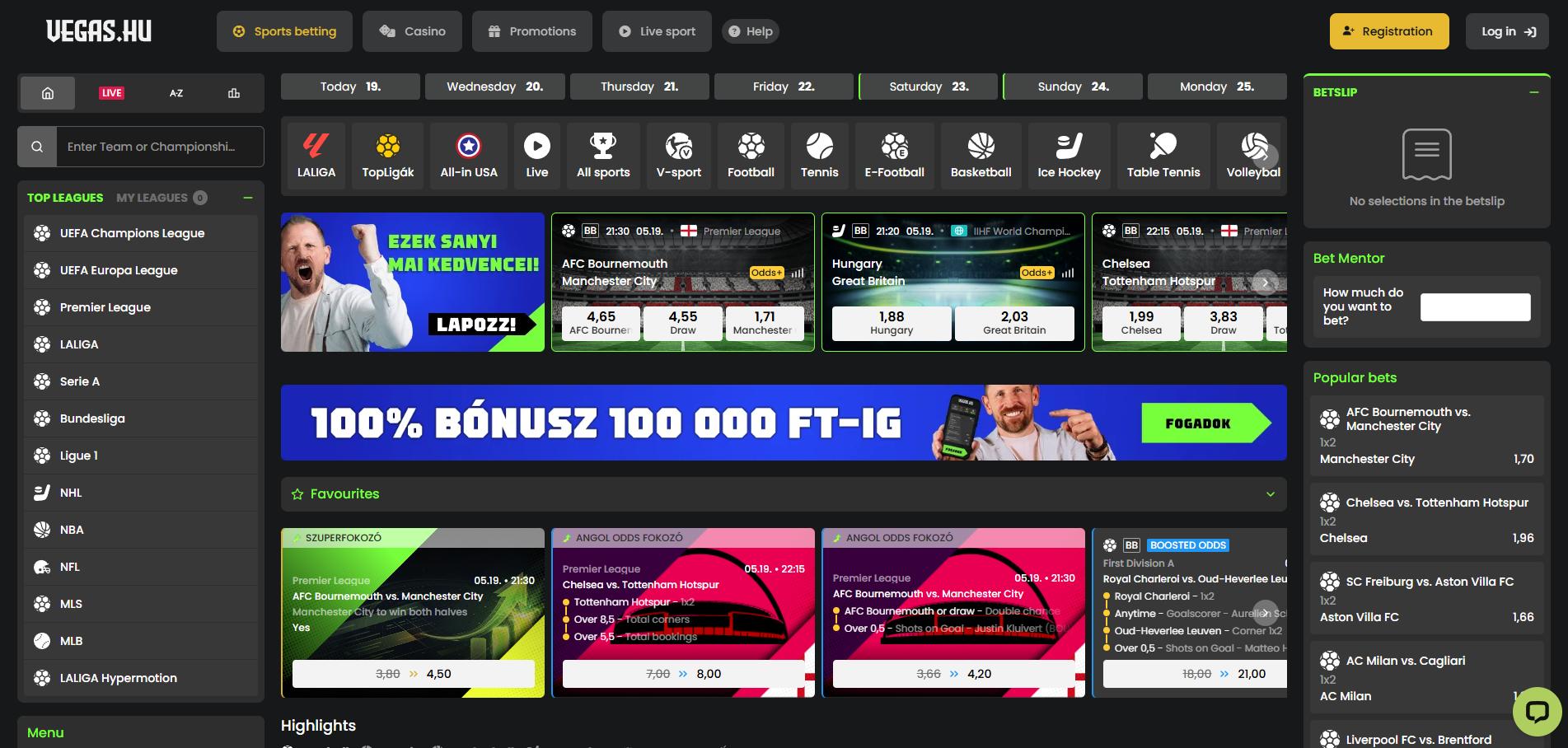Click the Log in button
Viewport: 1568px width, 748px height.
(1508, 31)
